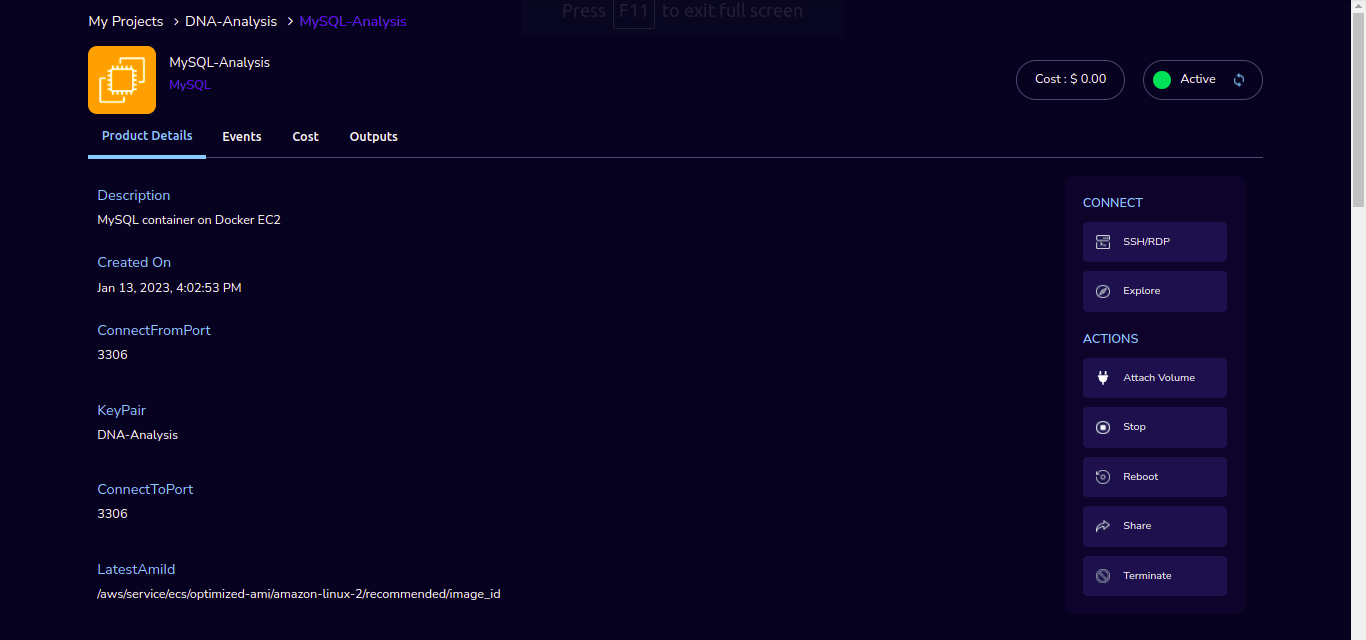Click the SSH/RDP terminal icon
Image resolution: width=1366 pixels, height=640 pixels.
1103,242
